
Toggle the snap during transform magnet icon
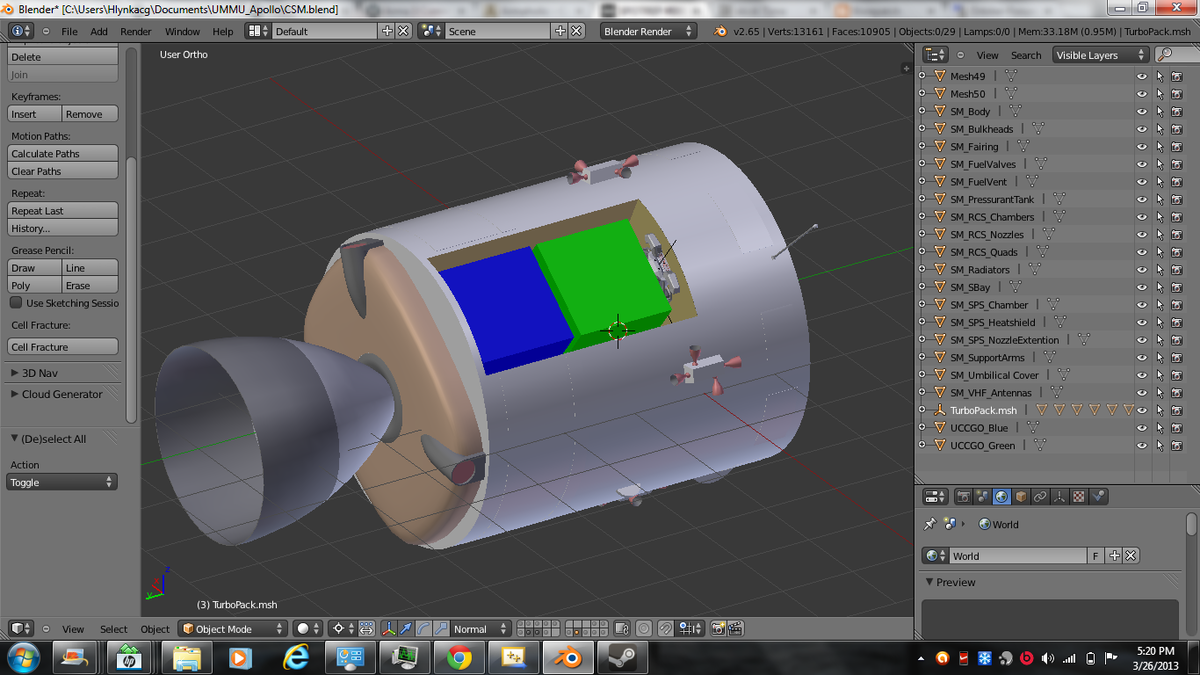666,629
